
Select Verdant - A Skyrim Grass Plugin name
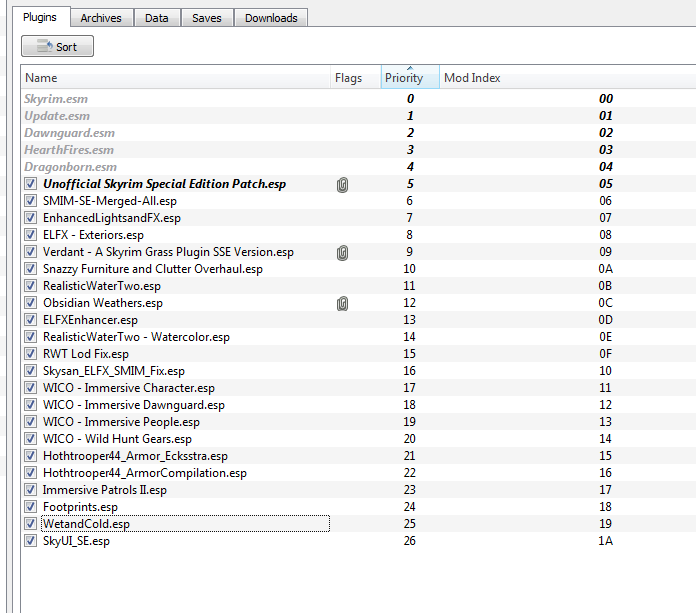click(x=168, y=252)
